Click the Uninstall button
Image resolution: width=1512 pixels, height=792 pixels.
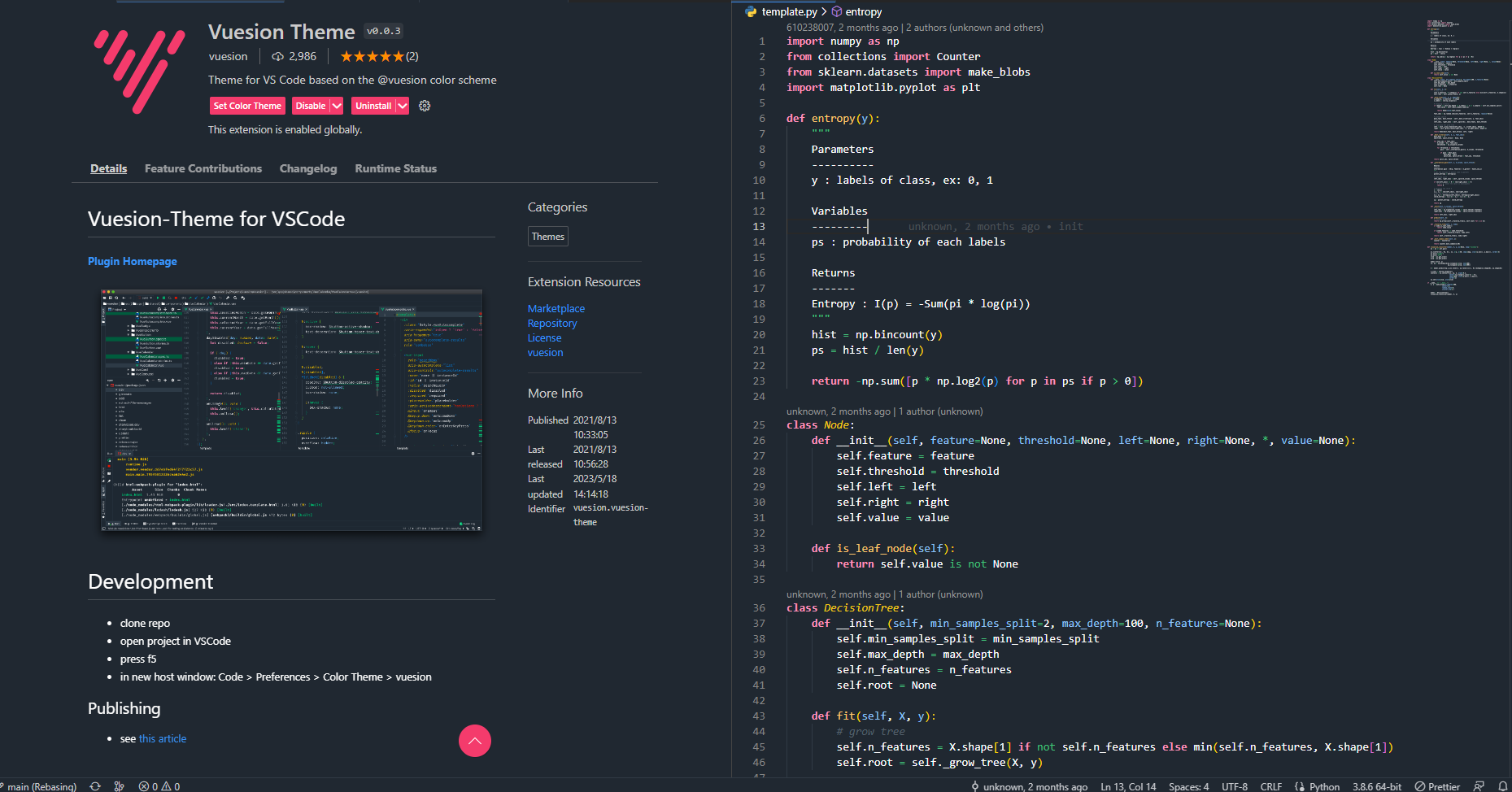tap(373, 106)
